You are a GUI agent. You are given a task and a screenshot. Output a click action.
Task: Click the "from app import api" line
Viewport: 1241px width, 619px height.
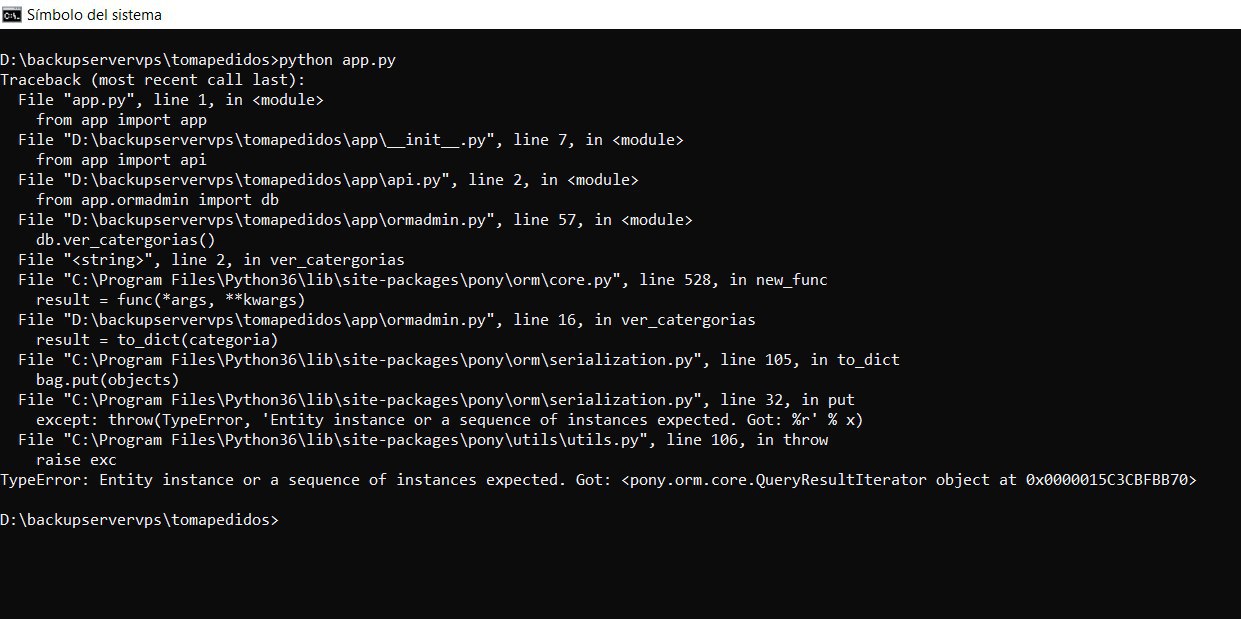[x=121, y=160]
